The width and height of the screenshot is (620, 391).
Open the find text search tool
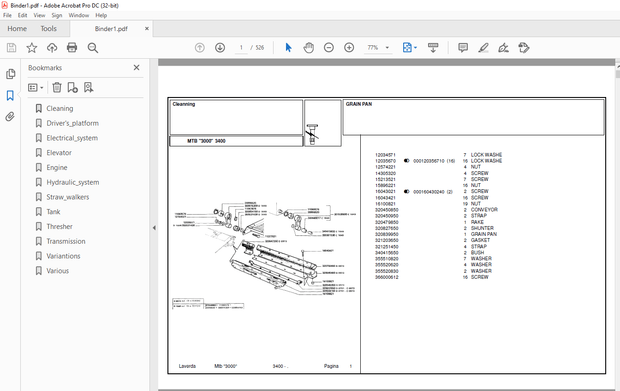pos(93,48)
